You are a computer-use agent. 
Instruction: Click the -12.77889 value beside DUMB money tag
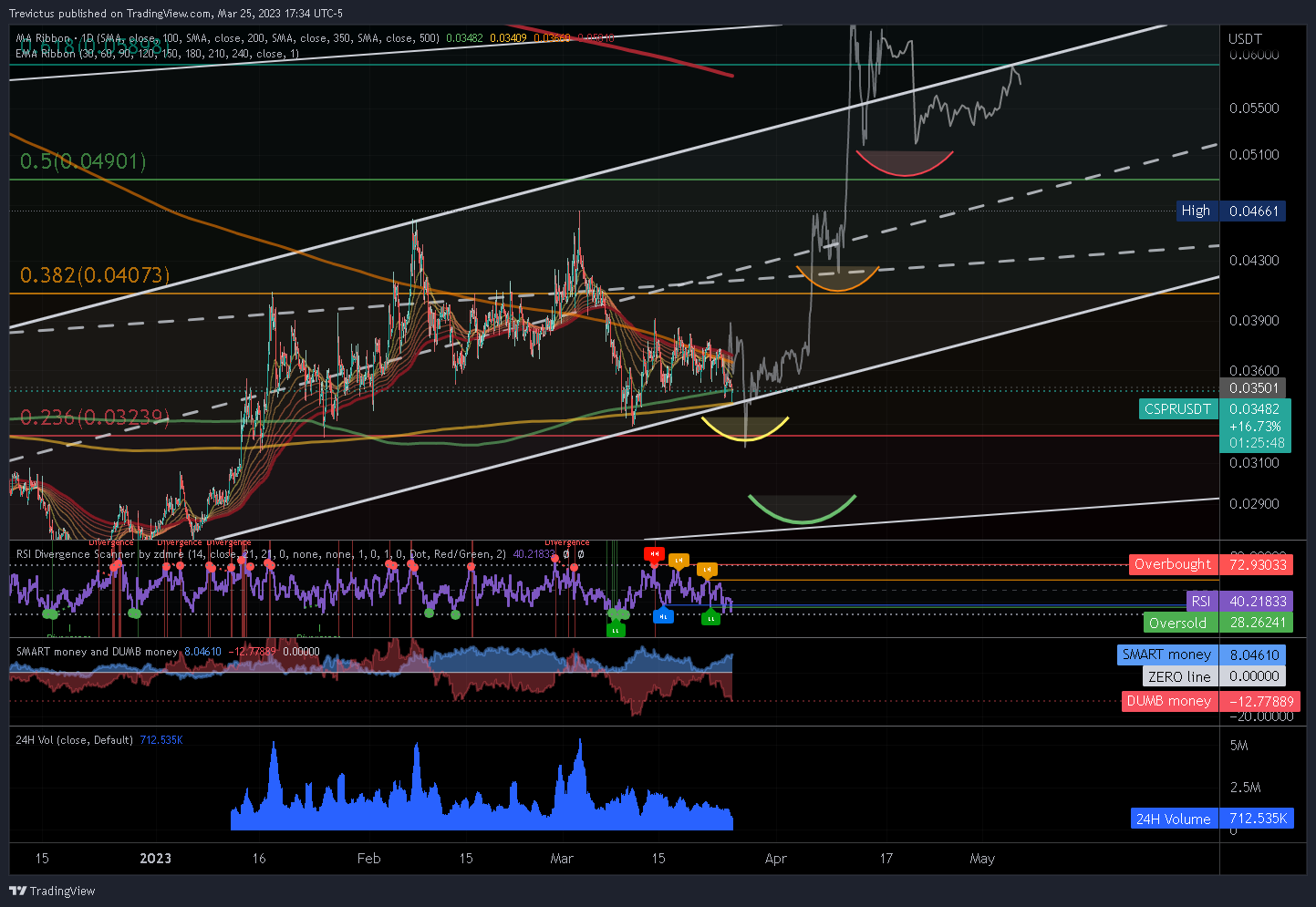click(1261, 701)
